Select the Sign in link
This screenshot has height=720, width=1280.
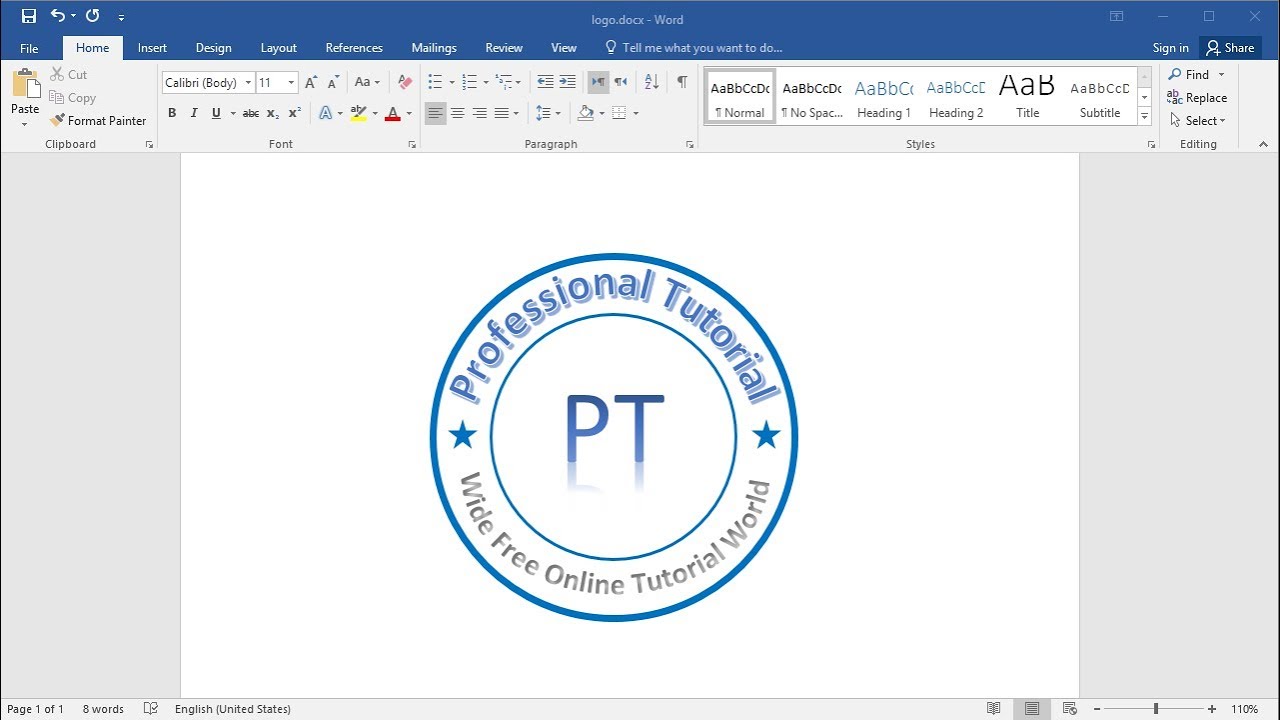[x=1170, y=47]
